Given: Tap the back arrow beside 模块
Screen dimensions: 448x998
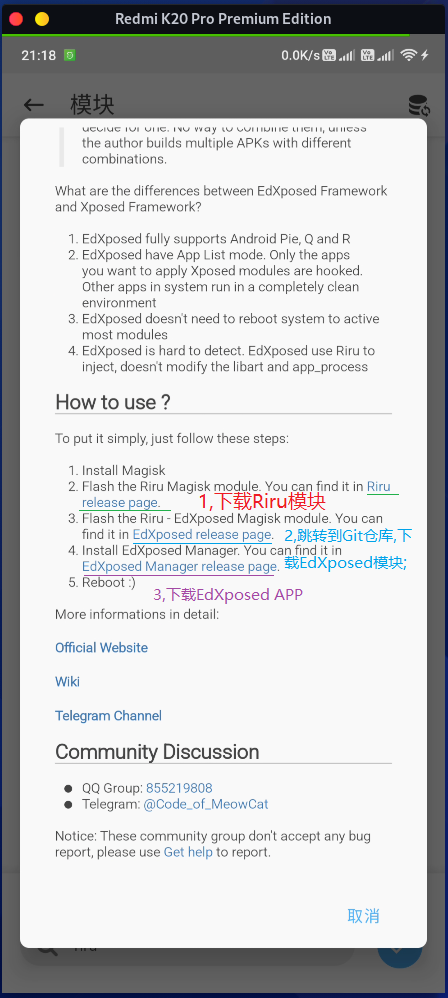Looking at the screenshot, I should (x=33, y=105).
